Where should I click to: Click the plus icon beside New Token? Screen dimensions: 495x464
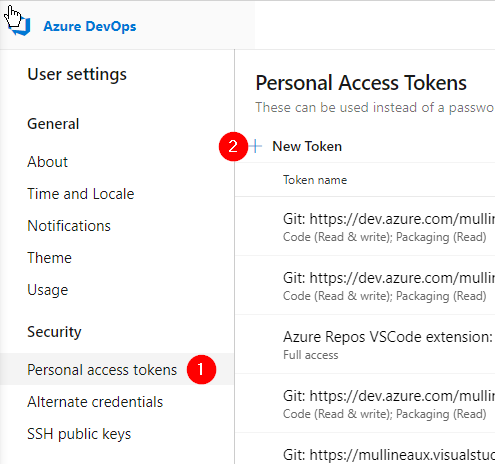[x=256, y=146]
